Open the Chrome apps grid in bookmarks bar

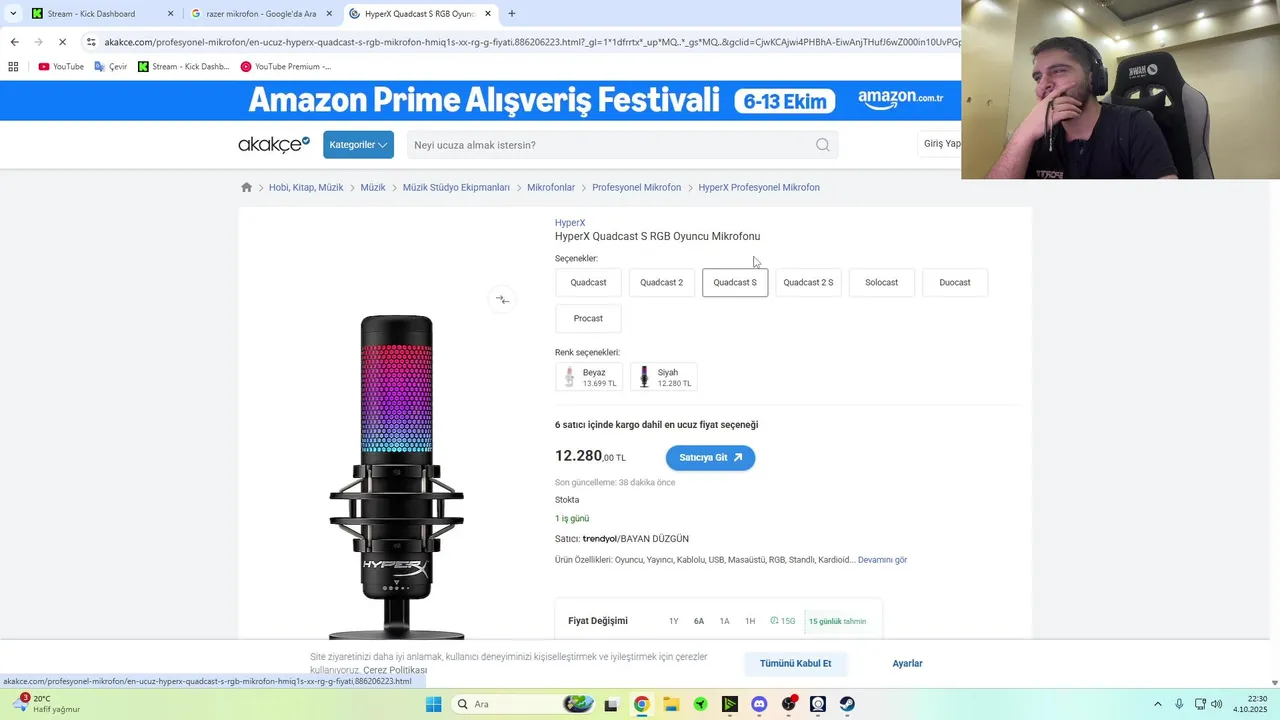[x=13, y=67]
